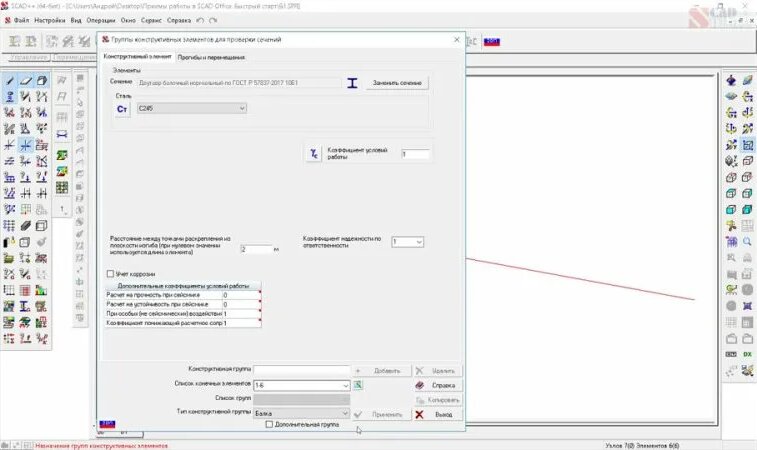Click the 'Конструктивная группа' name field
757x450 pixels.
point(302,370)
